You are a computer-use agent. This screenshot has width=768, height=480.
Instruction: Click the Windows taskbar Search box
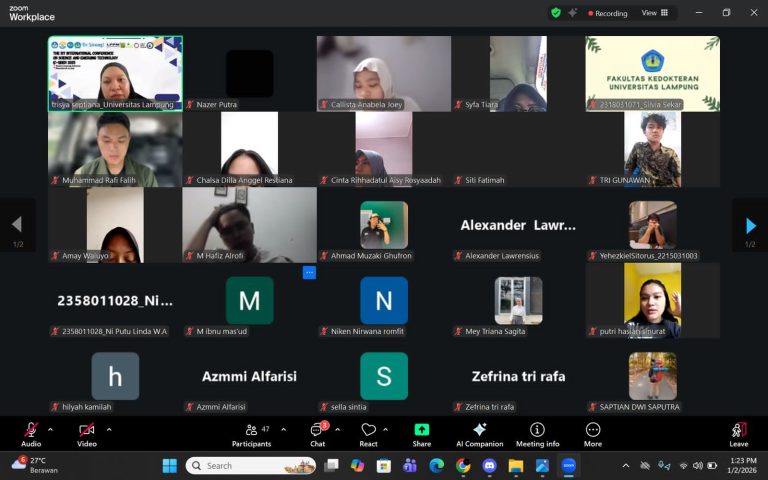250,465
